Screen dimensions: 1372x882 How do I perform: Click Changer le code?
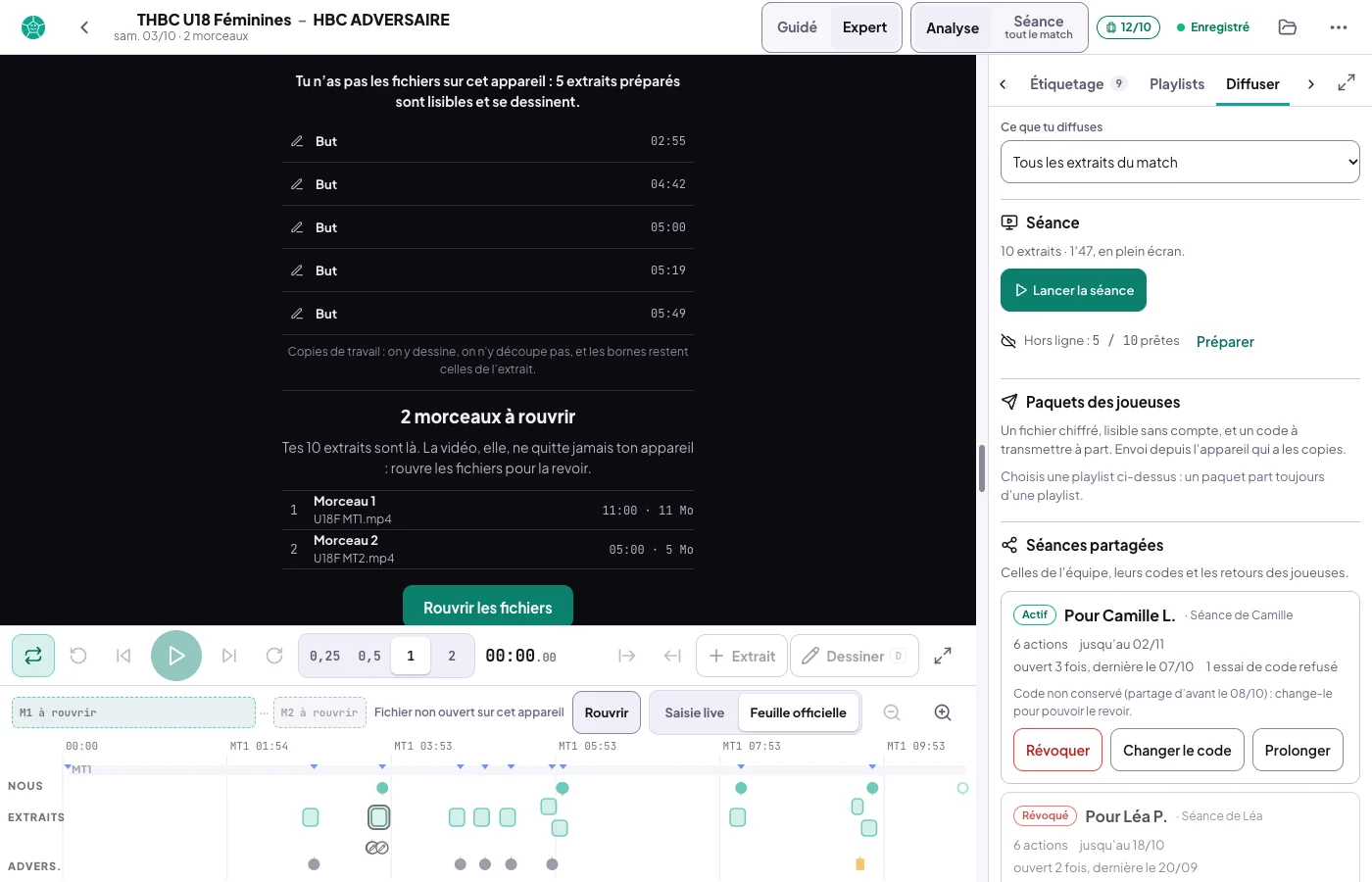pos(1177,750)
